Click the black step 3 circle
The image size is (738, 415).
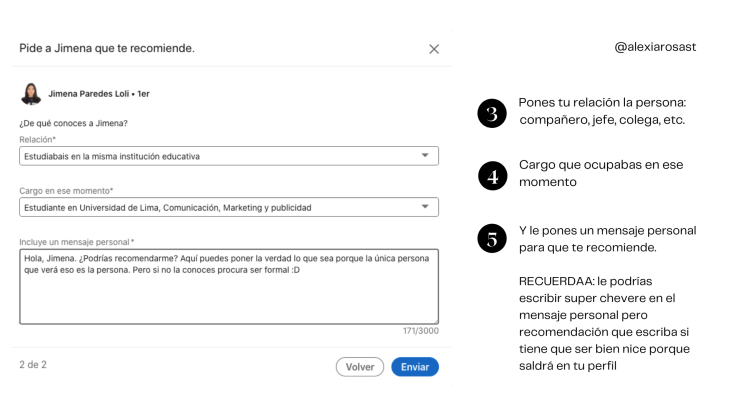tap(491, 113)
